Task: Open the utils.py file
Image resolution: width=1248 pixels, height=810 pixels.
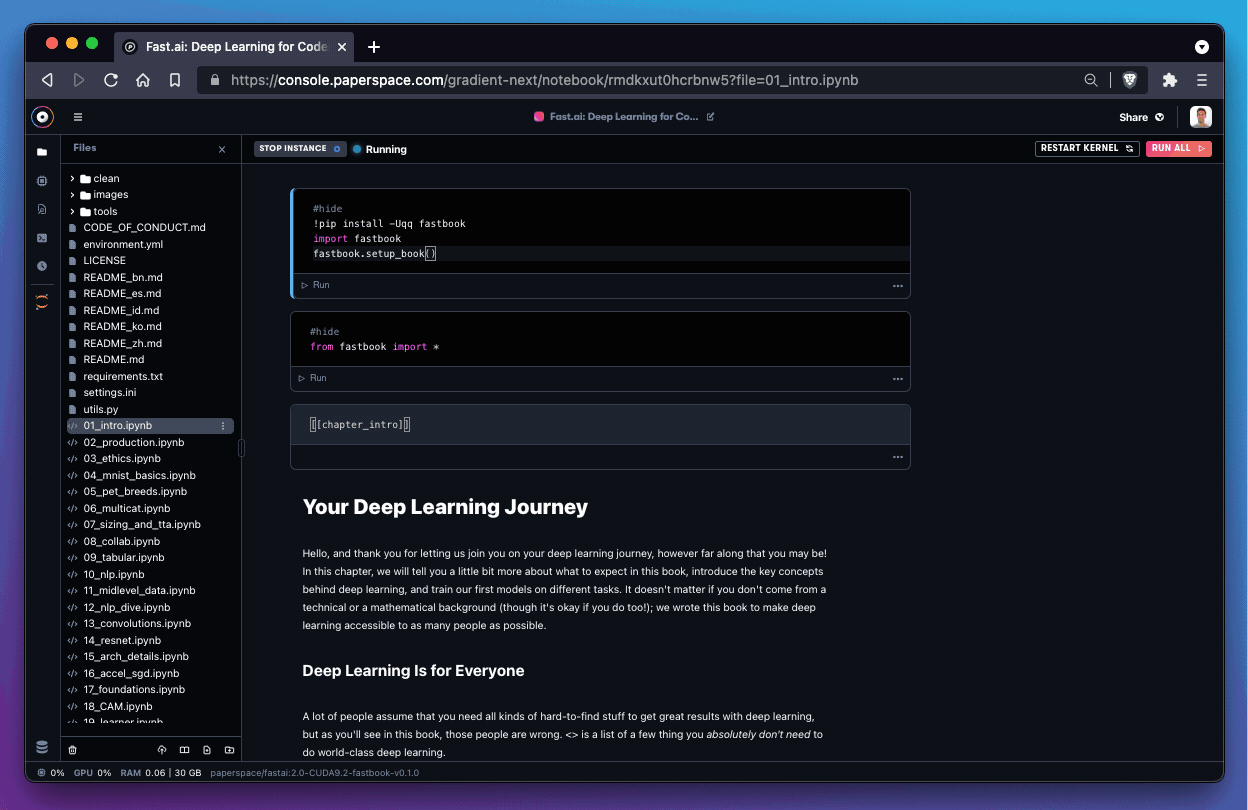Action: click(x=100, y=409)
